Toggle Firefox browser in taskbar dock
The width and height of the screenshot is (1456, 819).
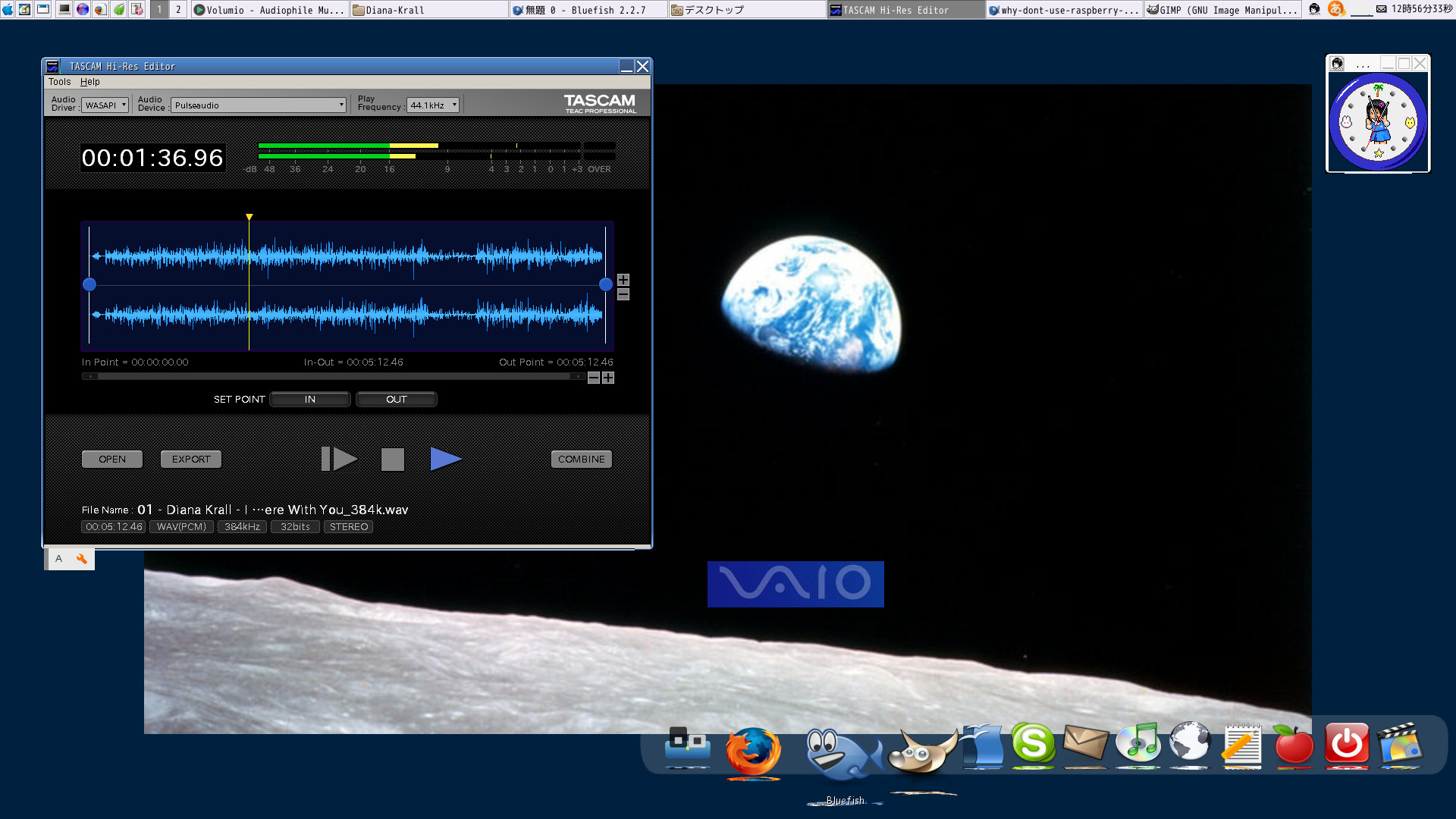(x=752, y=745)
